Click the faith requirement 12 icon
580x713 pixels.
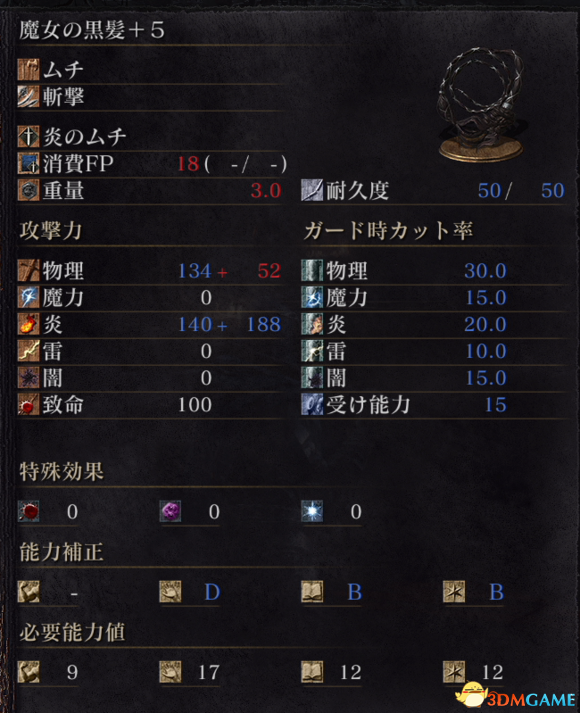(454, 672)
